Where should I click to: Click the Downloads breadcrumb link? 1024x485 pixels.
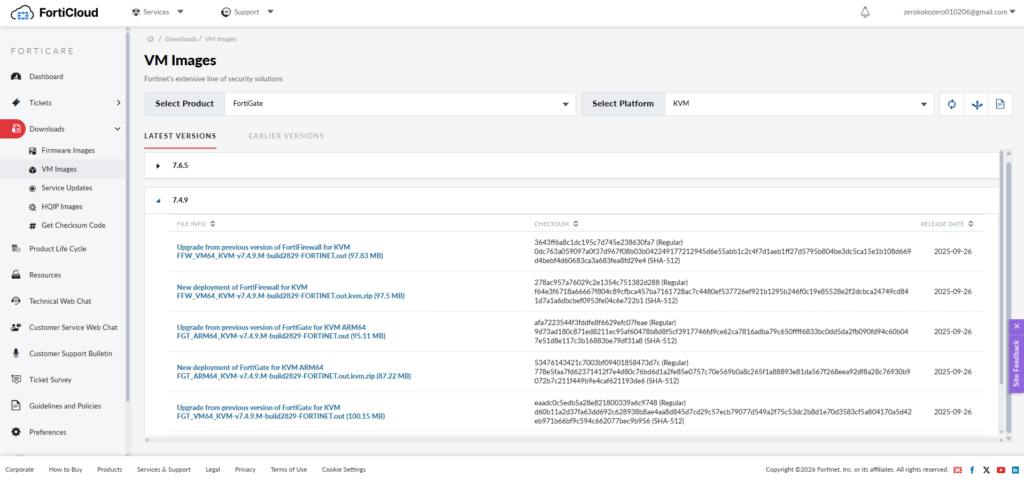(x=181, y=39)
